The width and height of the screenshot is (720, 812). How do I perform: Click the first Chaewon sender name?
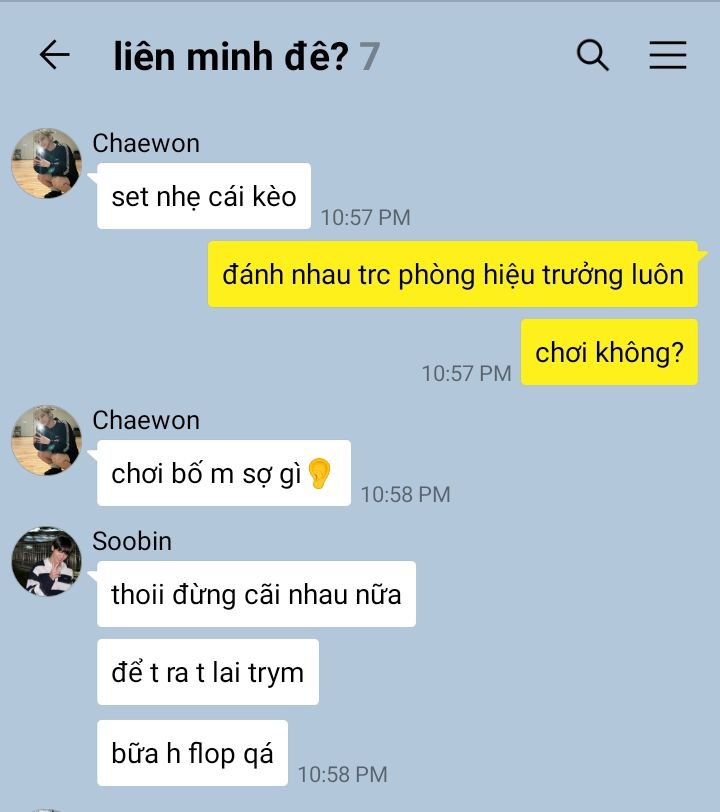tap(146, 143)
